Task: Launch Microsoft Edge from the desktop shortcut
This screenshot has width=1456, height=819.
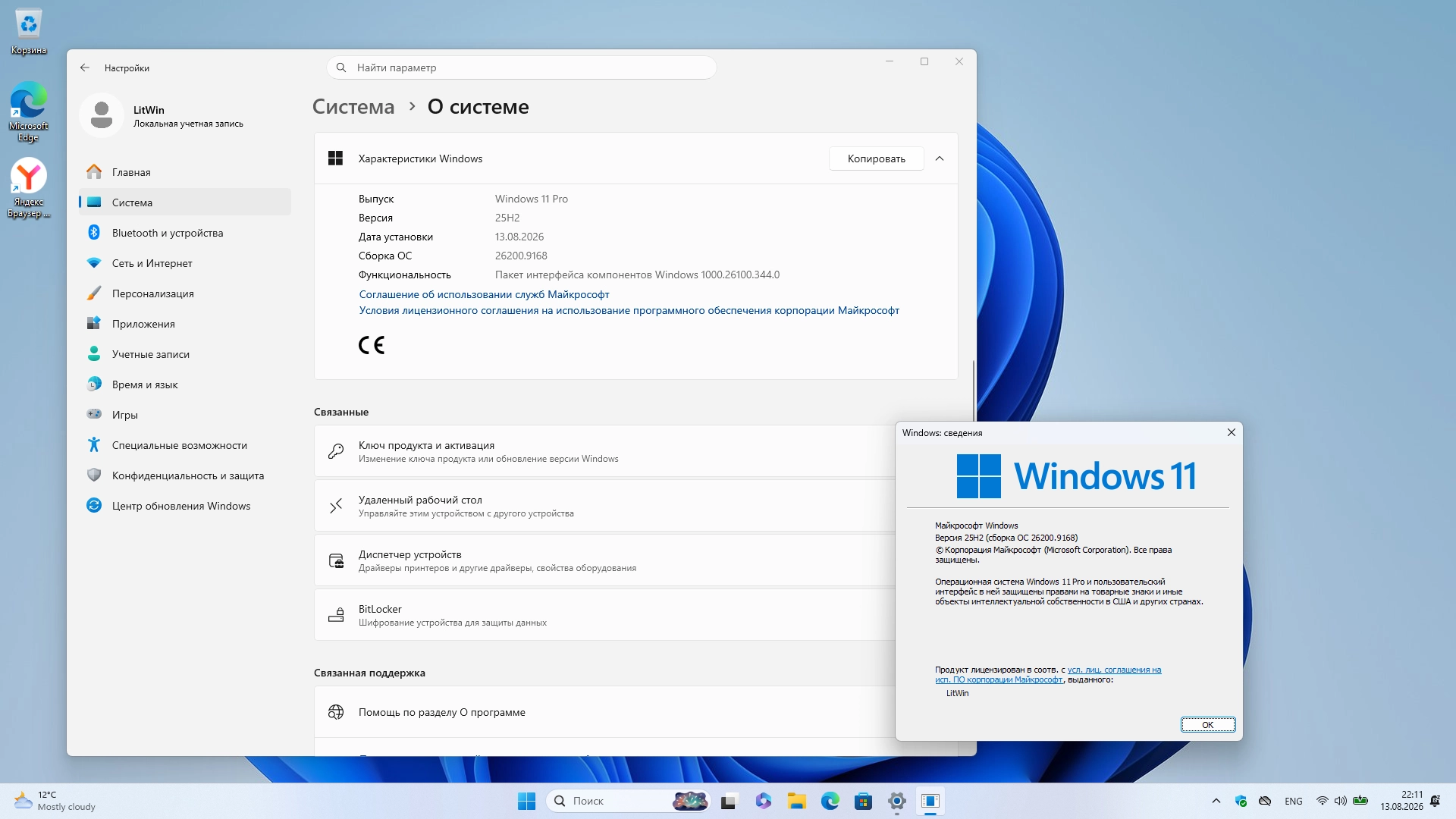Action: [29, 111]
